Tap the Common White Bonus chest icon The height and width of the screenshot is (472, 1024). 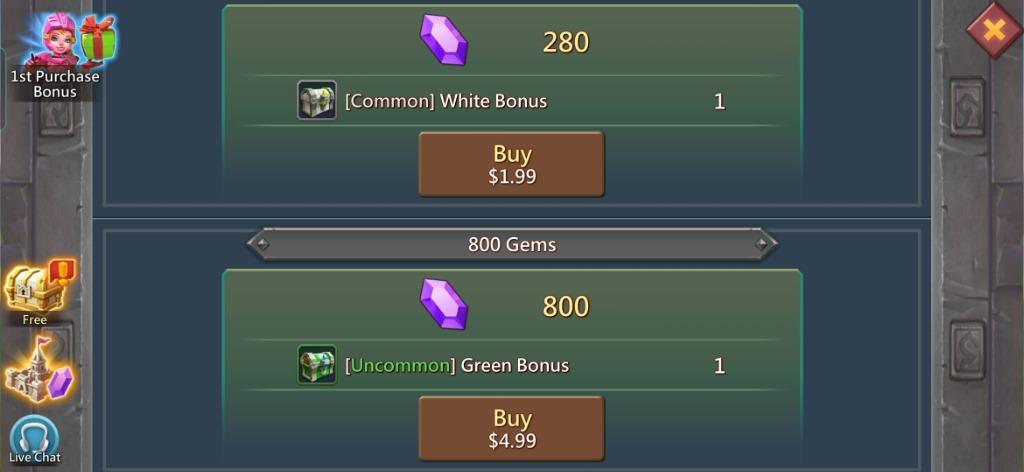(x=317, y=100)
